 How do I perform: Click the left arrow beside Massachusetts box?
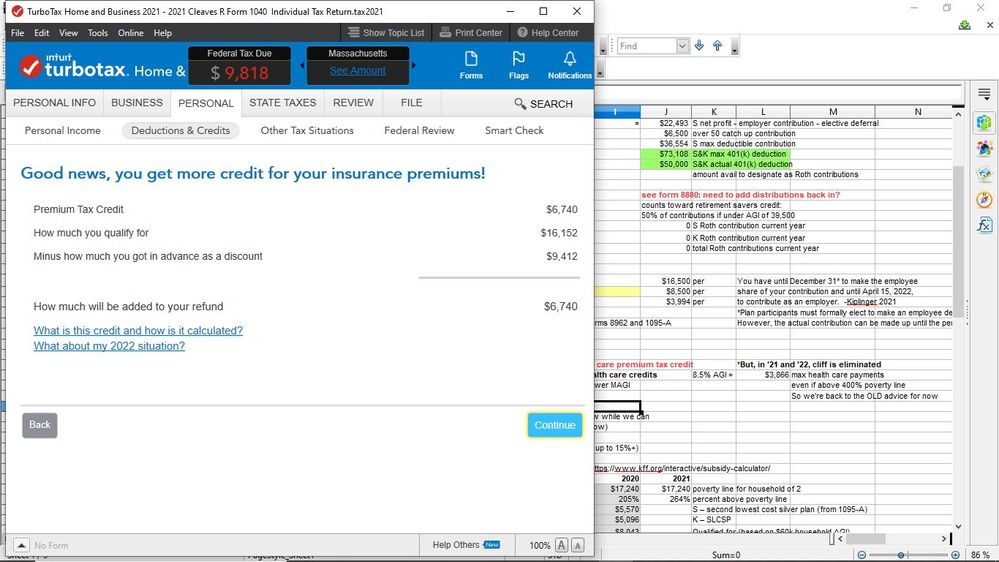[x=302, y=65]
